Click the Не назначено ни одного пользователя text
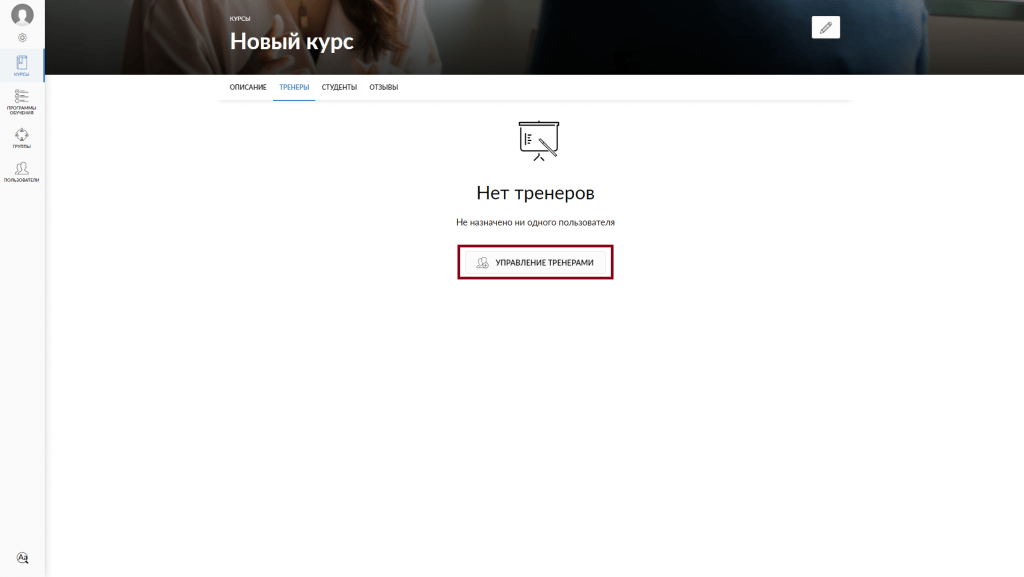This screenshot has height=577, width=1024. (536, 223)
